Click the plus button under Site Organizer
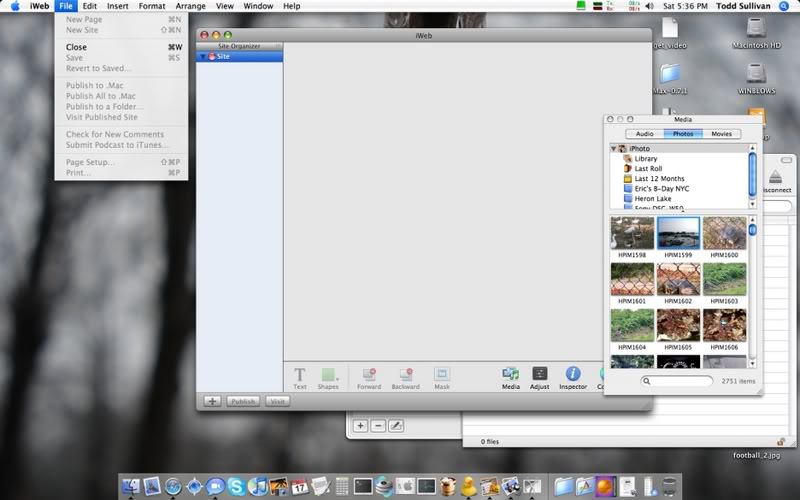The width and height of the screenshot is (800, 500). point(212,402)
